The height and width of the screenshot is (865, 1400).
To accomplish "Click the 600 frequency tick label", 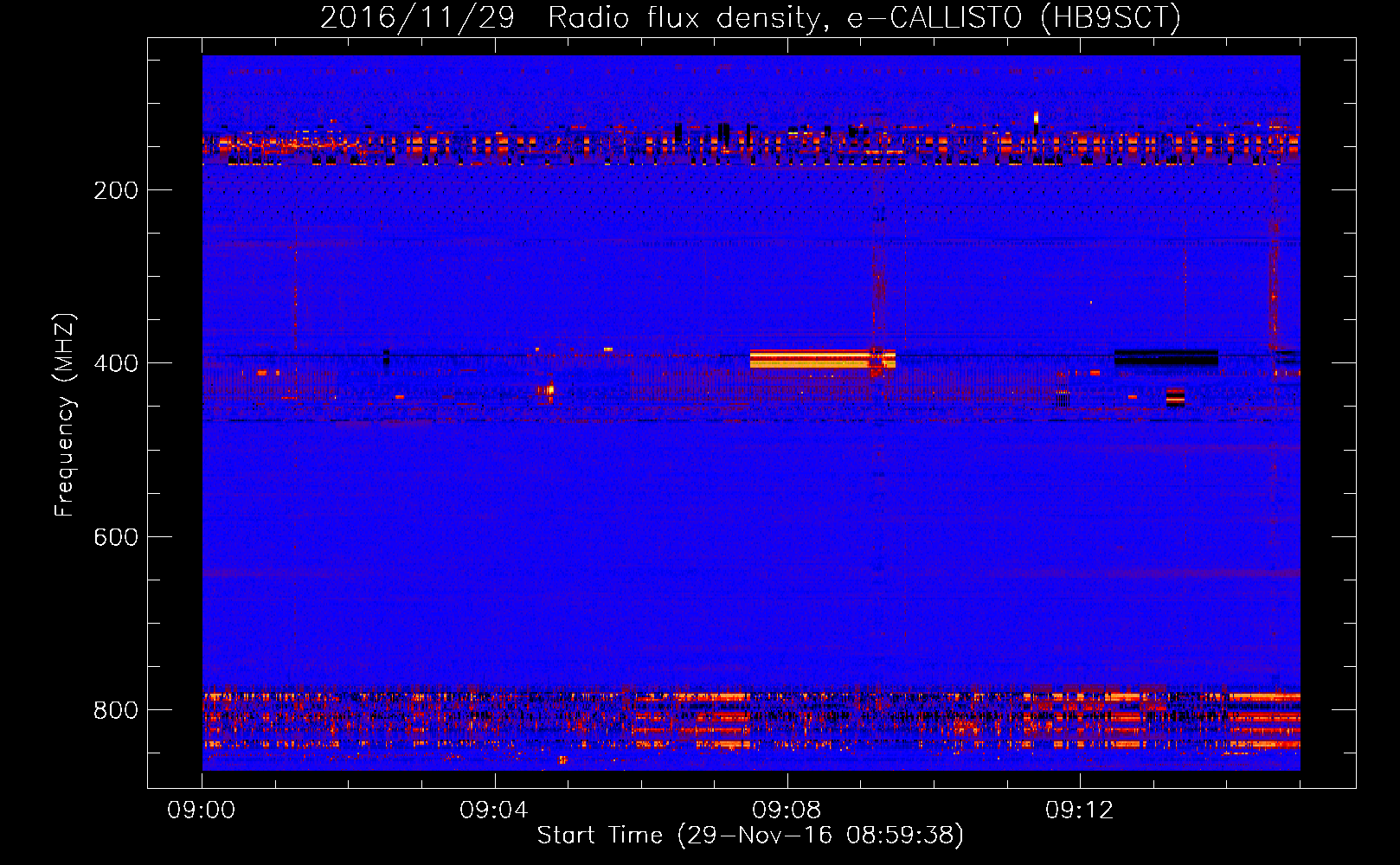I will pyautogui.click(x=116, y=537).
